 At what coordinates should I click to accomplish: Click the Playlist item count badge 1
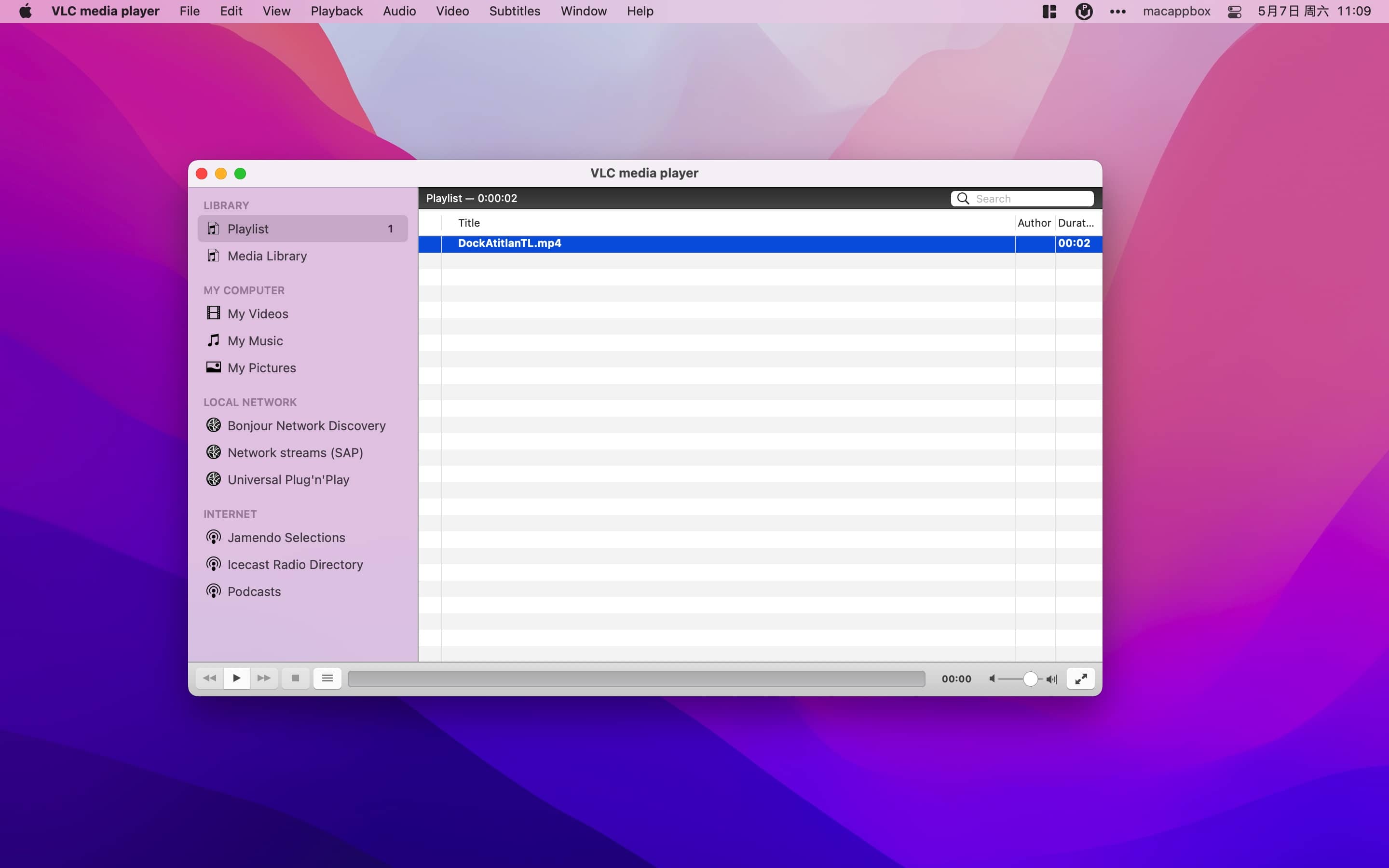coord(390,229)
